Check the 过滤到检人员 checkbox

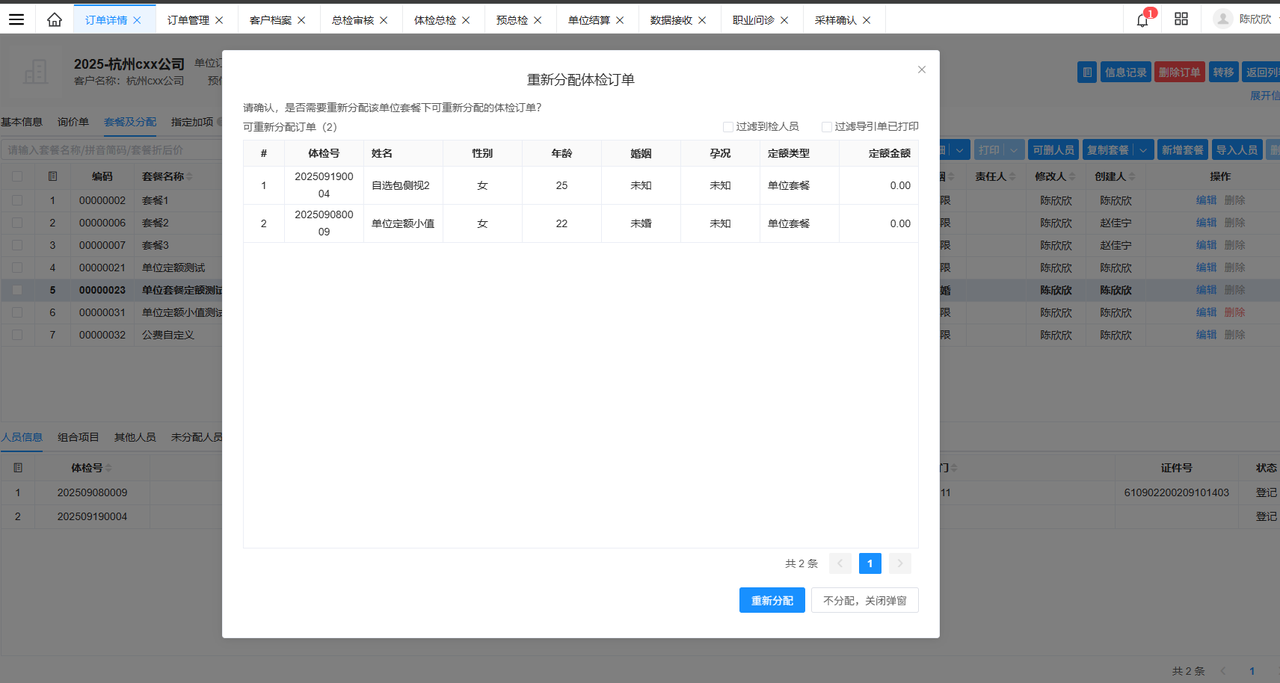[728, 127]
